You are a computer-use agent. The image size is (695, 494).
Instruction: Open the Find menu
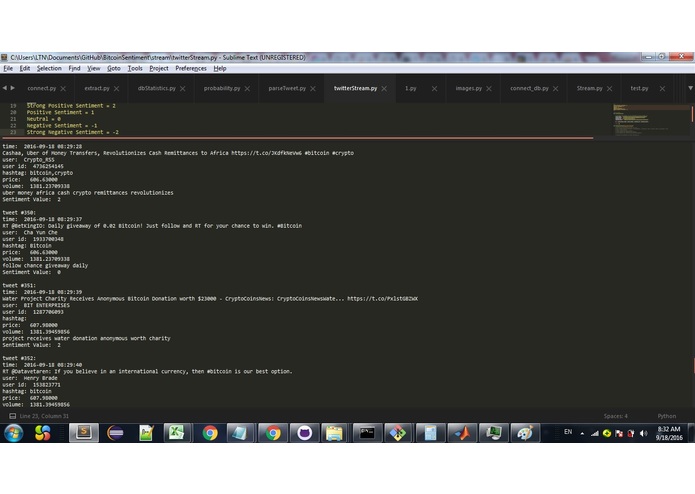[74, 68]
